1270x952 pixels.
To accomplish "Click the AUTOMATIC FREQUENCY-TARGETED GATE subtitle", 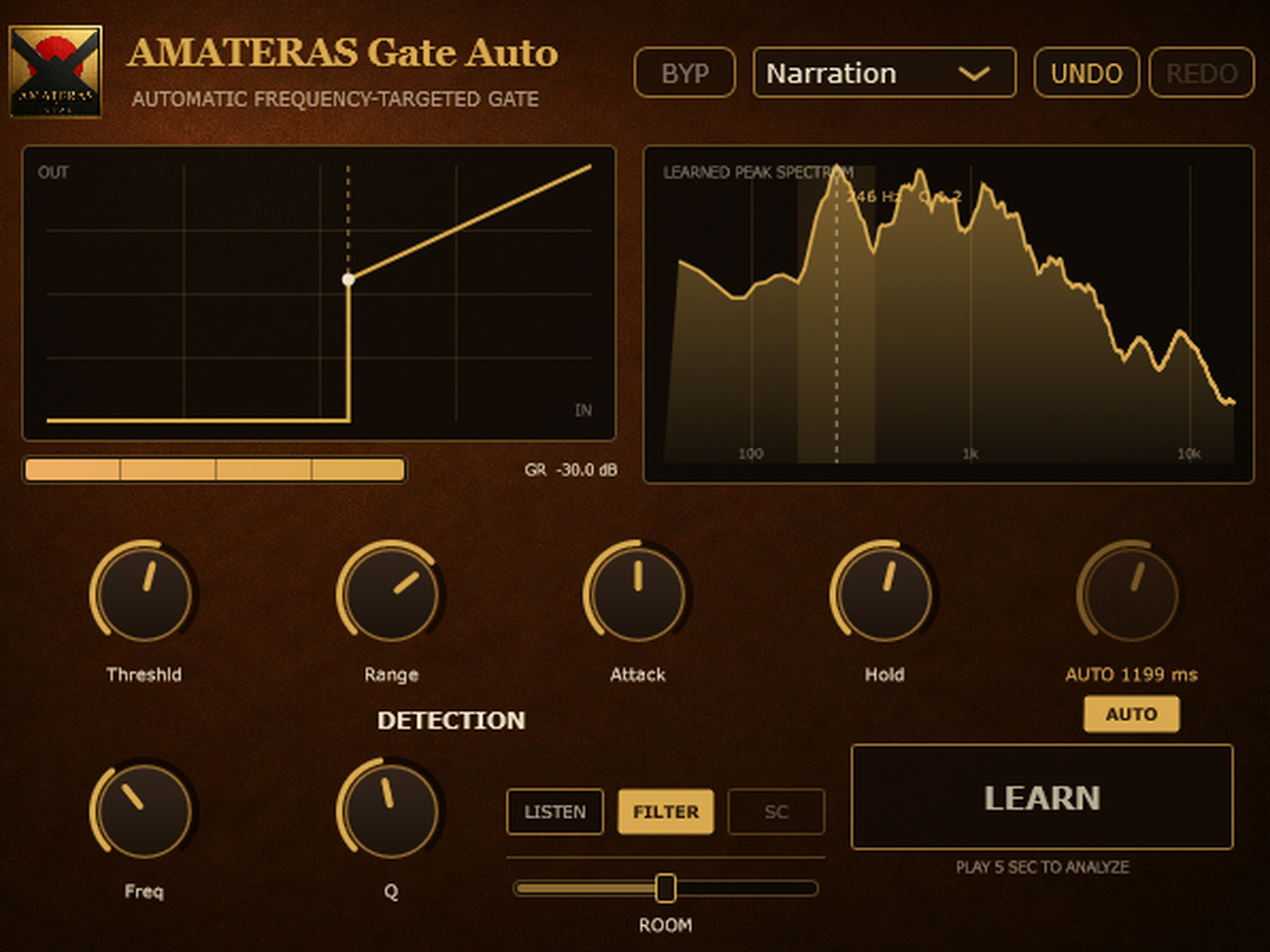I will [x=335, y=99].
